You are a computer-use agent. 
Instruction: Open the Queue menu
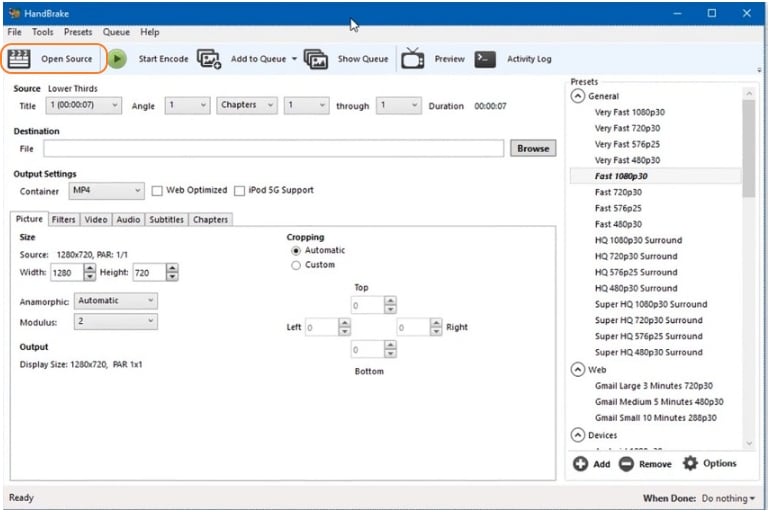pyautogui.click(x=116, y=32)
